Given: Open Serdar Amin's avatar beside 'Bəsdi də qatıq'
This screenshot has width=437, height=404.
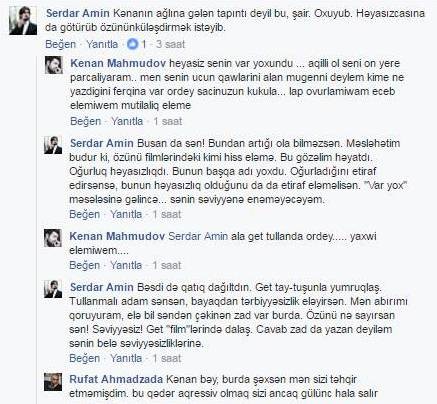Looking at the screenshot, I should tap(53, 289).
